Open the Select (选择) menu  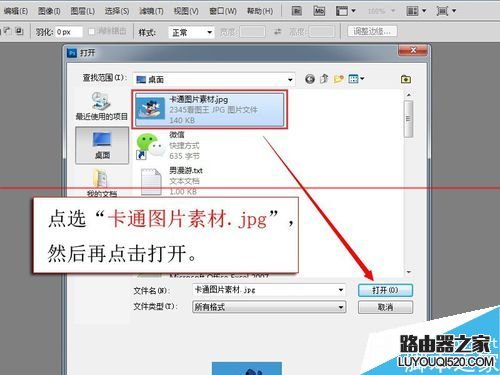coord(117,11)
